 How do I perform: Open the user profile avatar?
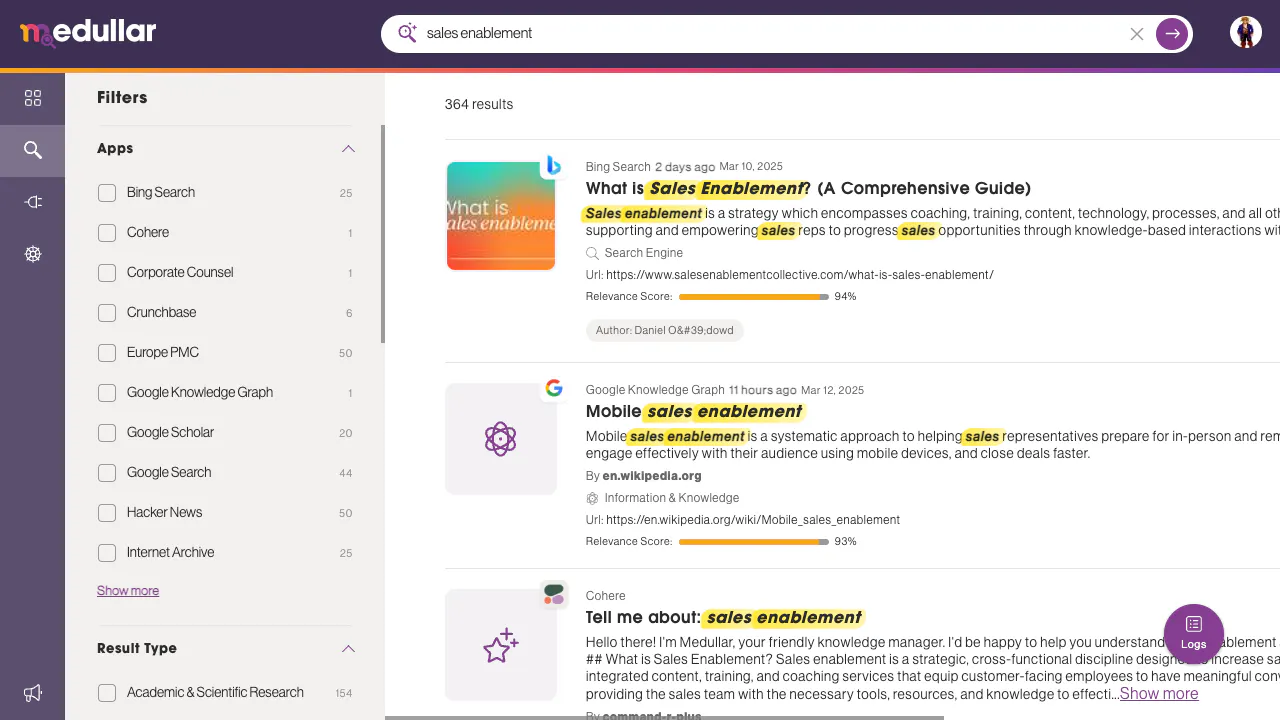pyautogui.click(x=1246, y=33)
